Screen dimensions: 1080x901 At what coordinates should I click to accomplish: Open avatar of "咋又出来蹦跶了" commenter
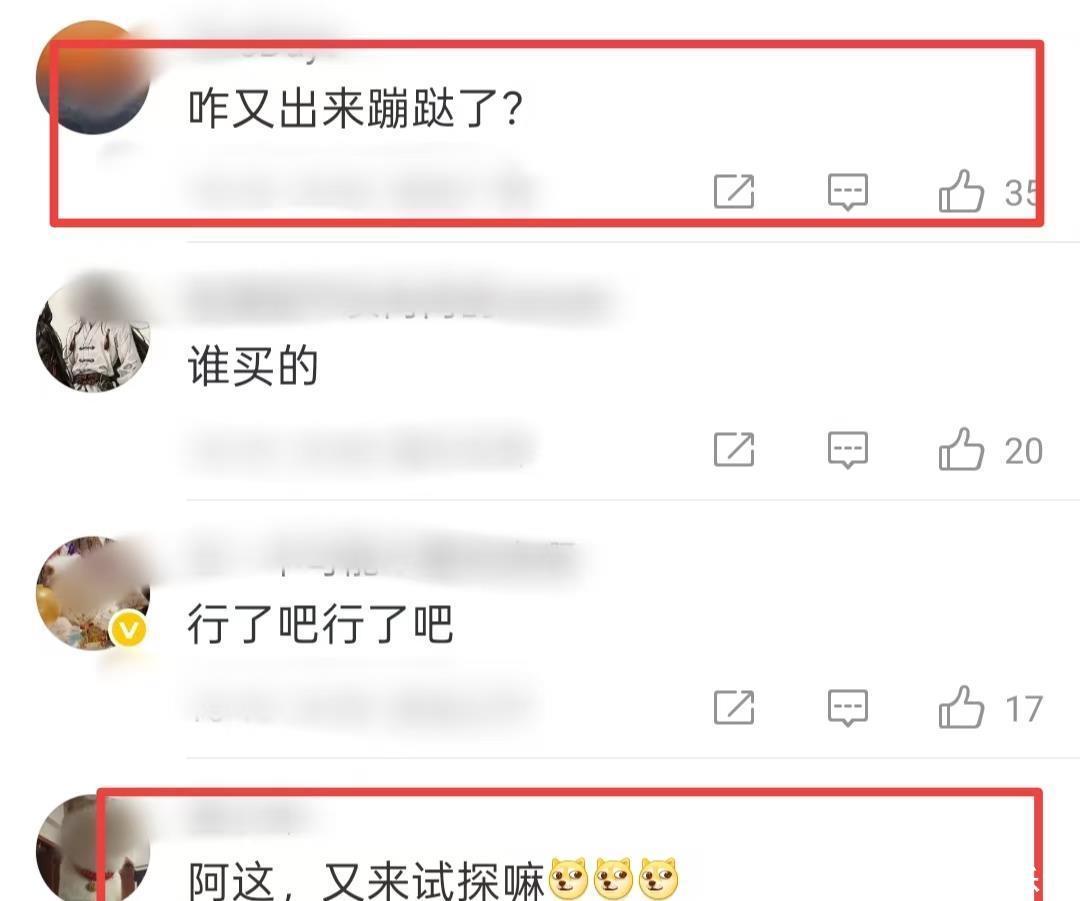[93, 77]
